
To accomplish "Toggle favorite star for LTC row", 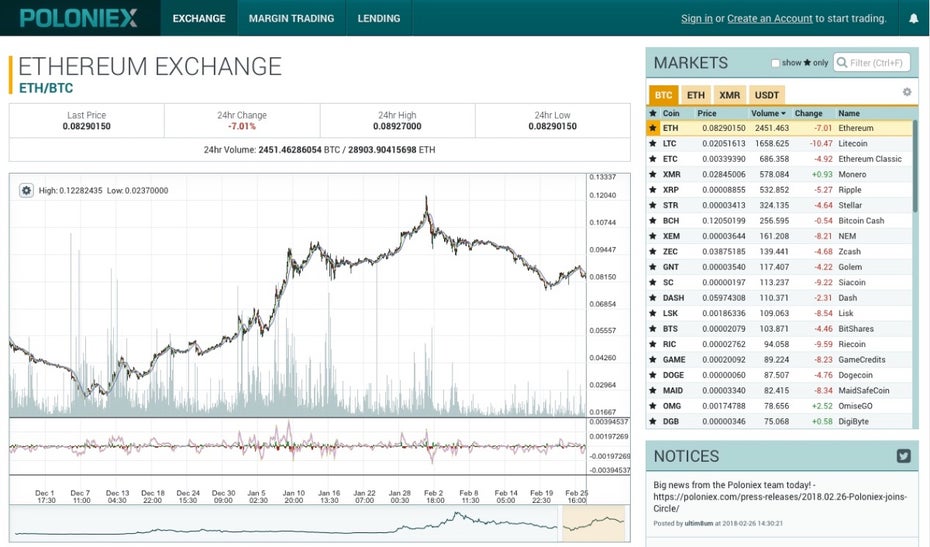I will [653, 144].
